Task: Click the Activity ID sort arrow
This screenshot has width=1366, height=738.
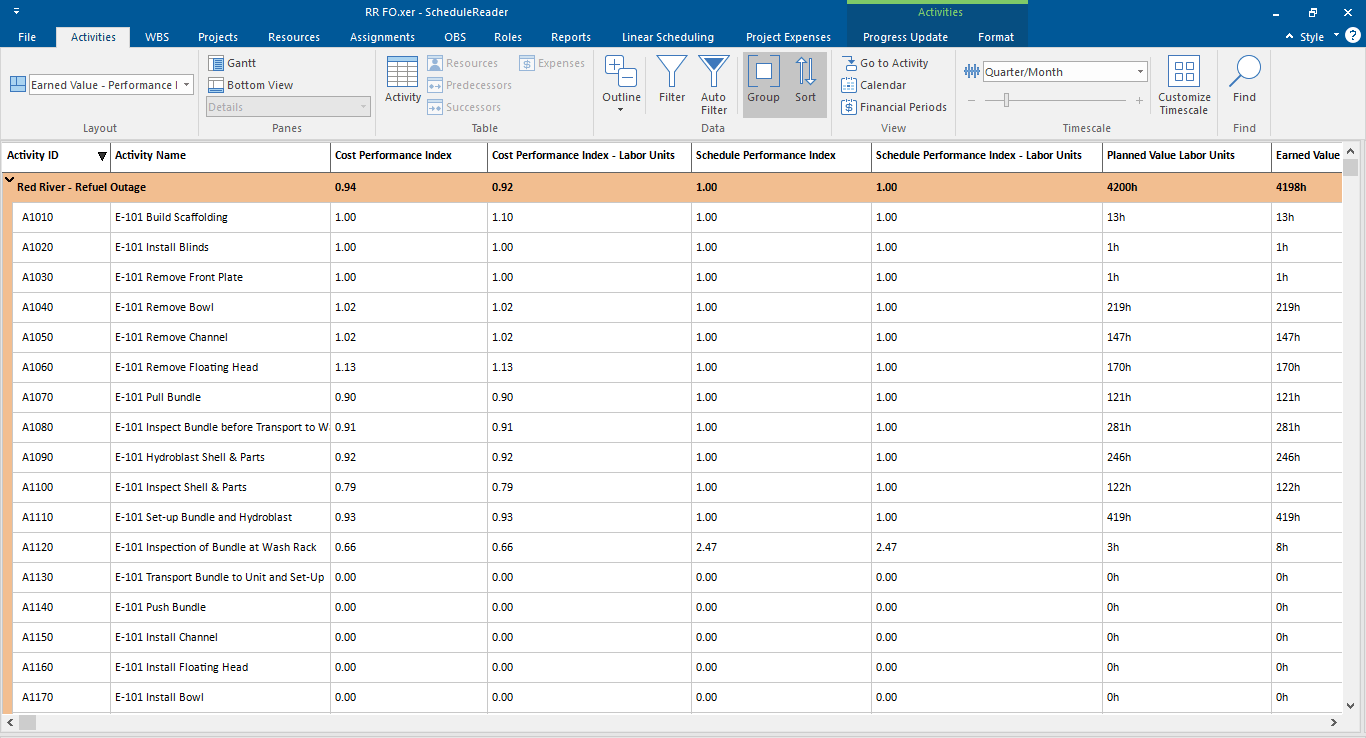Action: (102, 156)
